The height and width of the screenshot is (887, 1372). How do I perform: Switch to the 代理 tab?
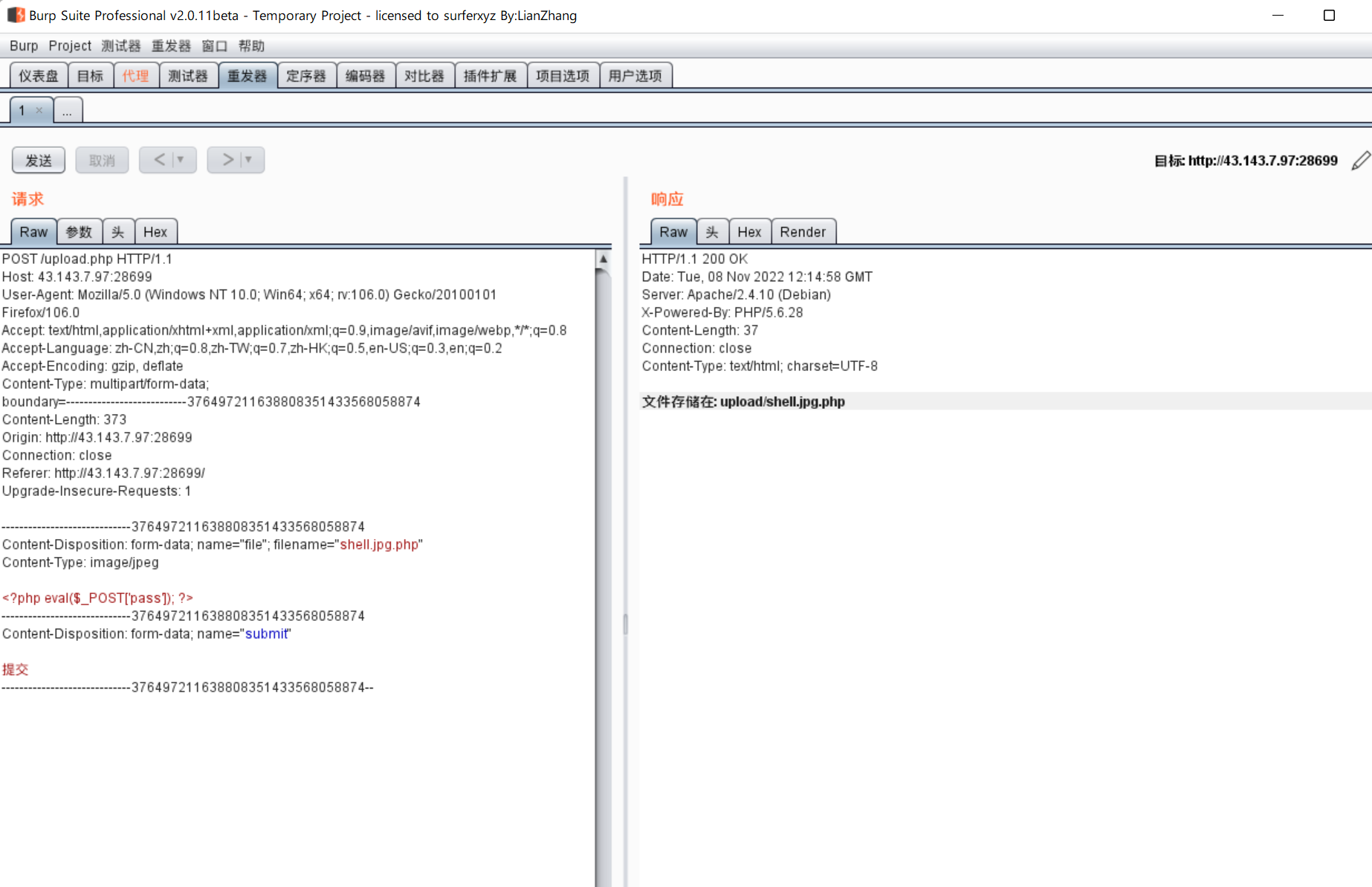tap(136, 76)
